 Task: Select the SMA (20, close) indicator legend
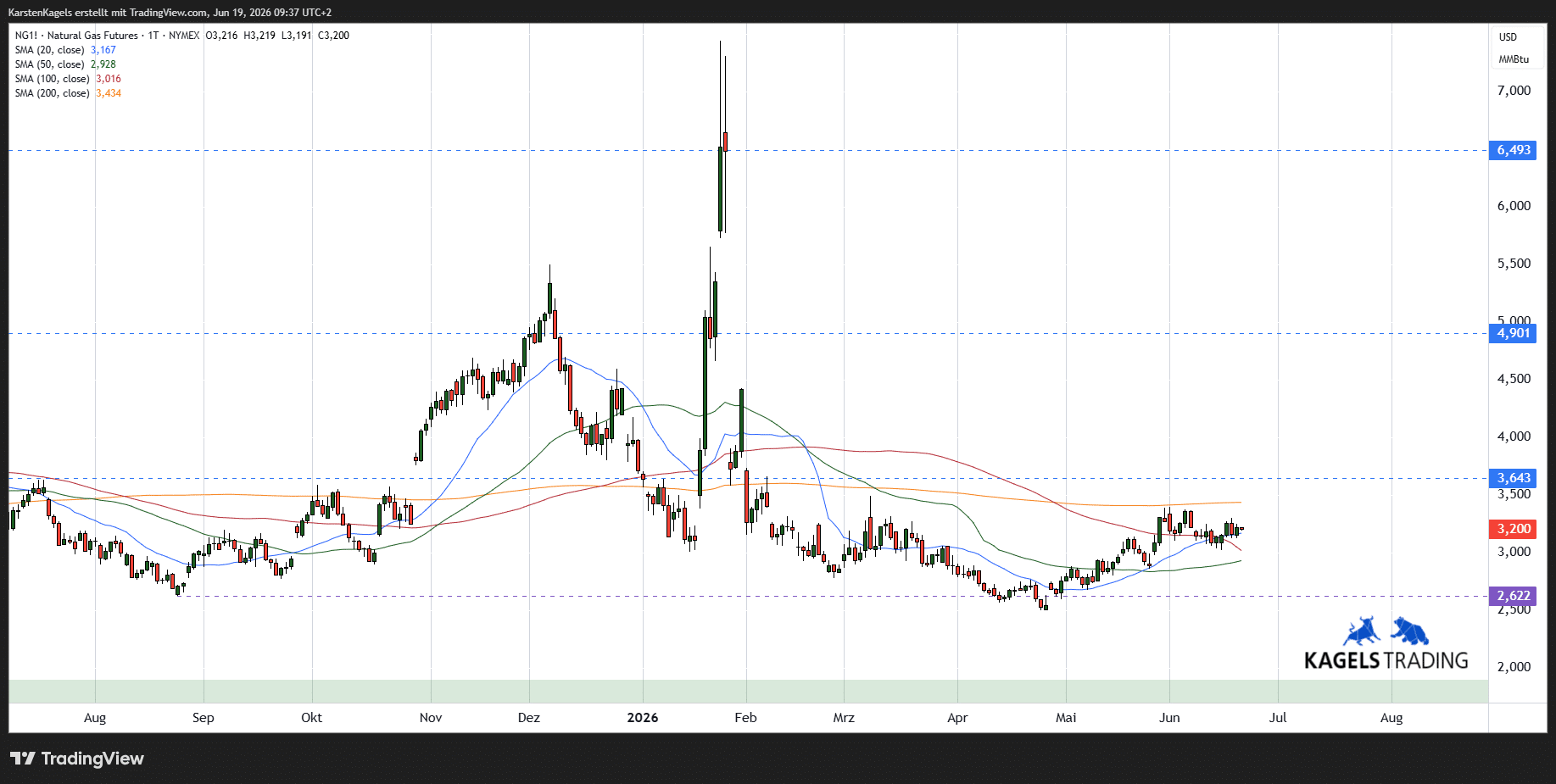(49, 50)
